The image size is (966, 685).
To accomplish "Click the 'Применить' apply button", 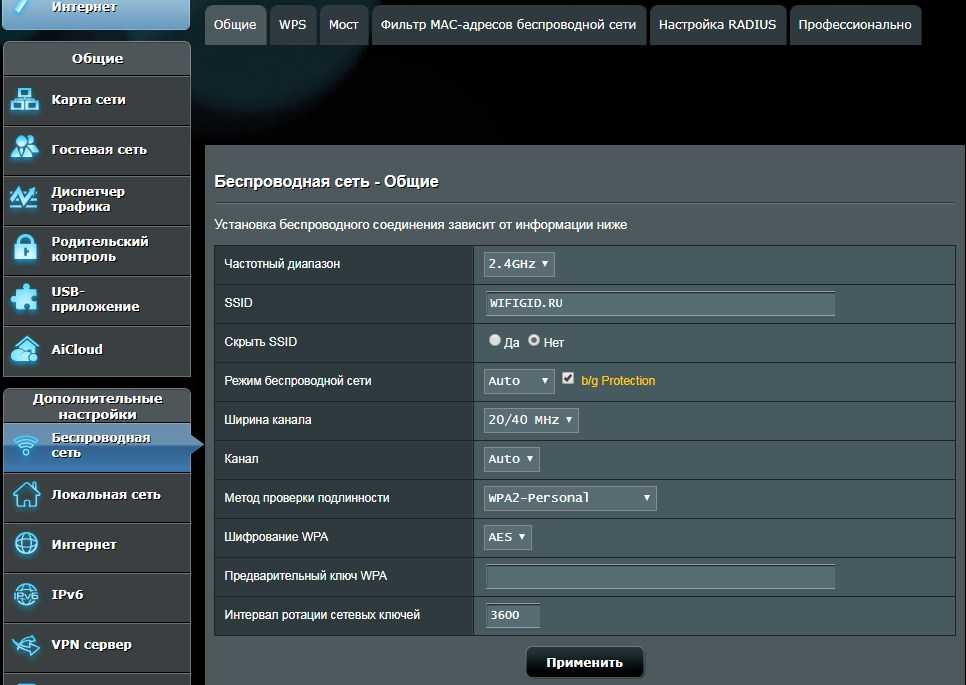I will (585, 663).
